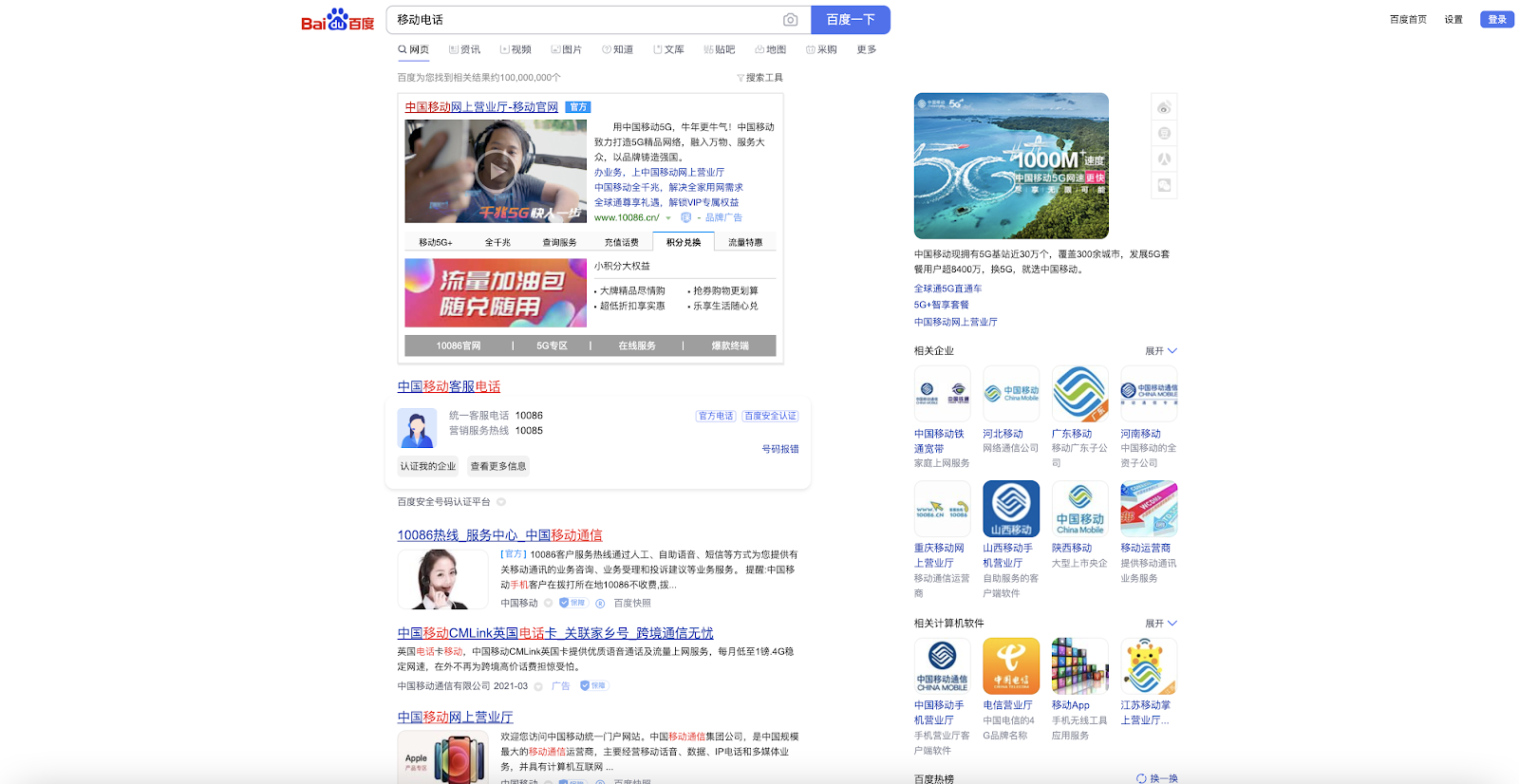Open the 移动App software icon
Image resolution: width=1519 pixels, height=784 pixels.
point(1080,666)
